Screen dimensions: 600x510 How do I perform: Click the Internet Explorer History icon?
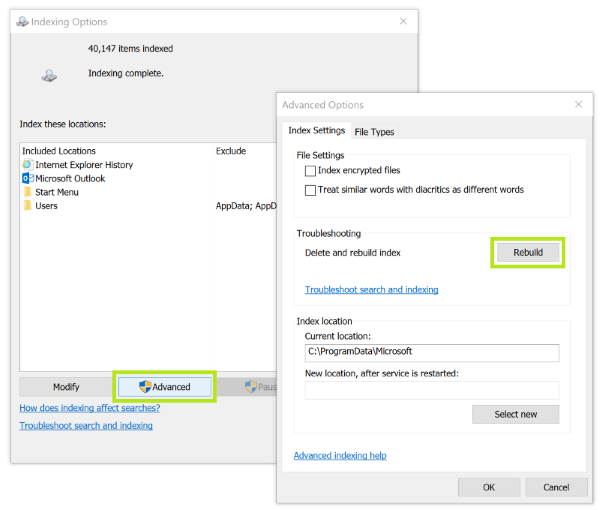pyautogui.click(x=27, y=164)
